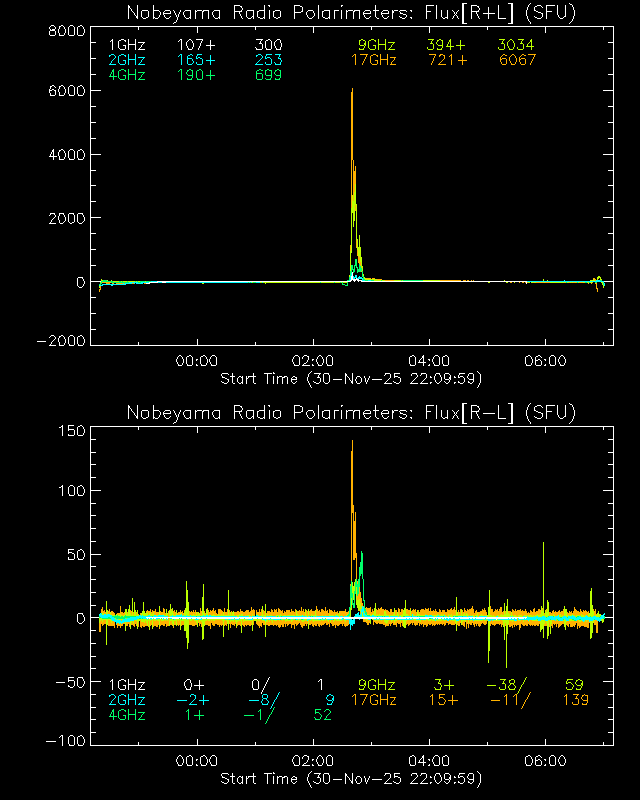Click the green 4GHz label in Flux[R-L] legend
The height and width of the screenshot is (800, 640).
click(x=127, y=715)
